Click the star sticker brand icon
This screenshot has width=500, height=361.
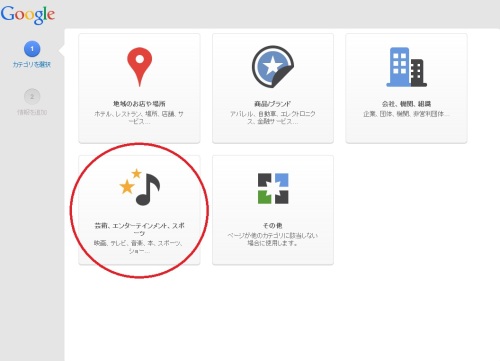273,67
